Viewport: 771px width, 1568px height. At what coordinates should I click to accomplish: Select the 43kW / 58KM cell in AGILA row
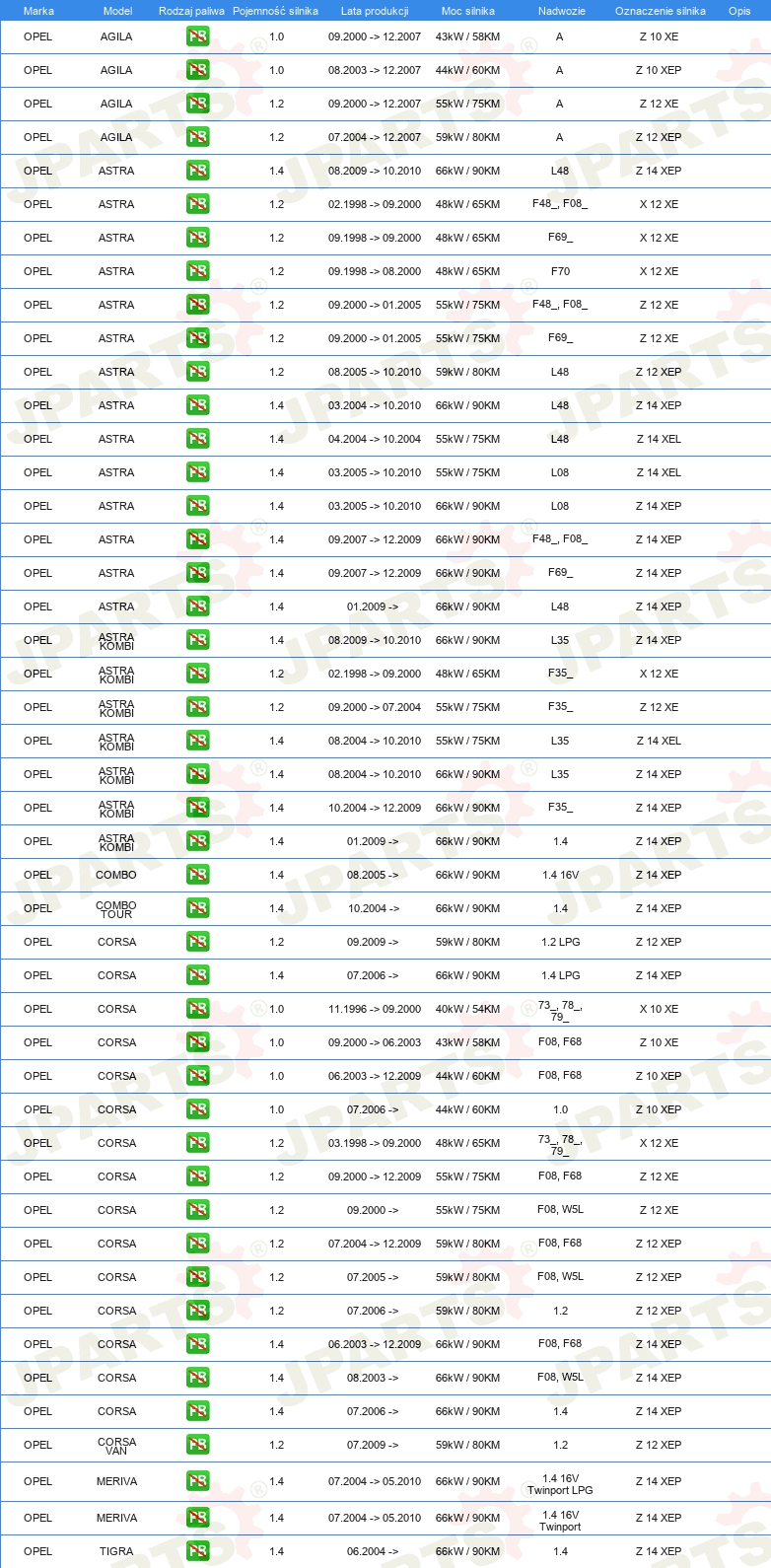pyautogui.click(x=468, y=36)
